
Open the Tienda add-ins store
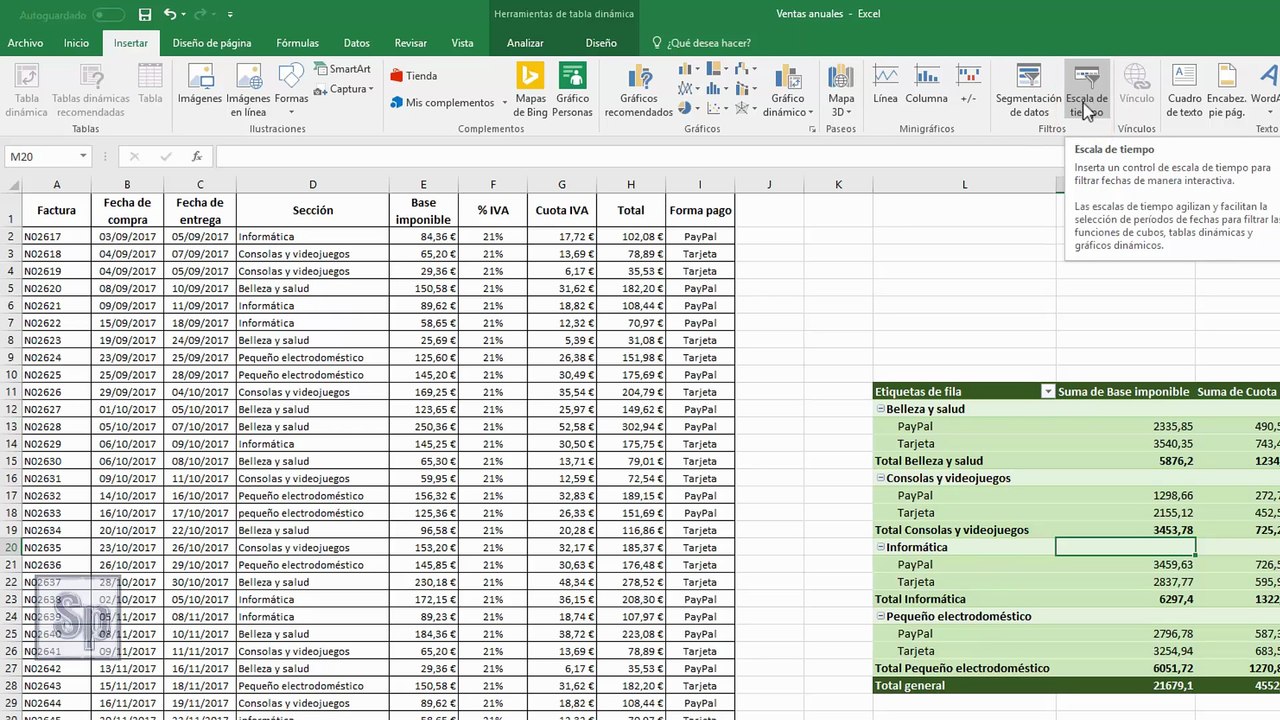point(413,76)
